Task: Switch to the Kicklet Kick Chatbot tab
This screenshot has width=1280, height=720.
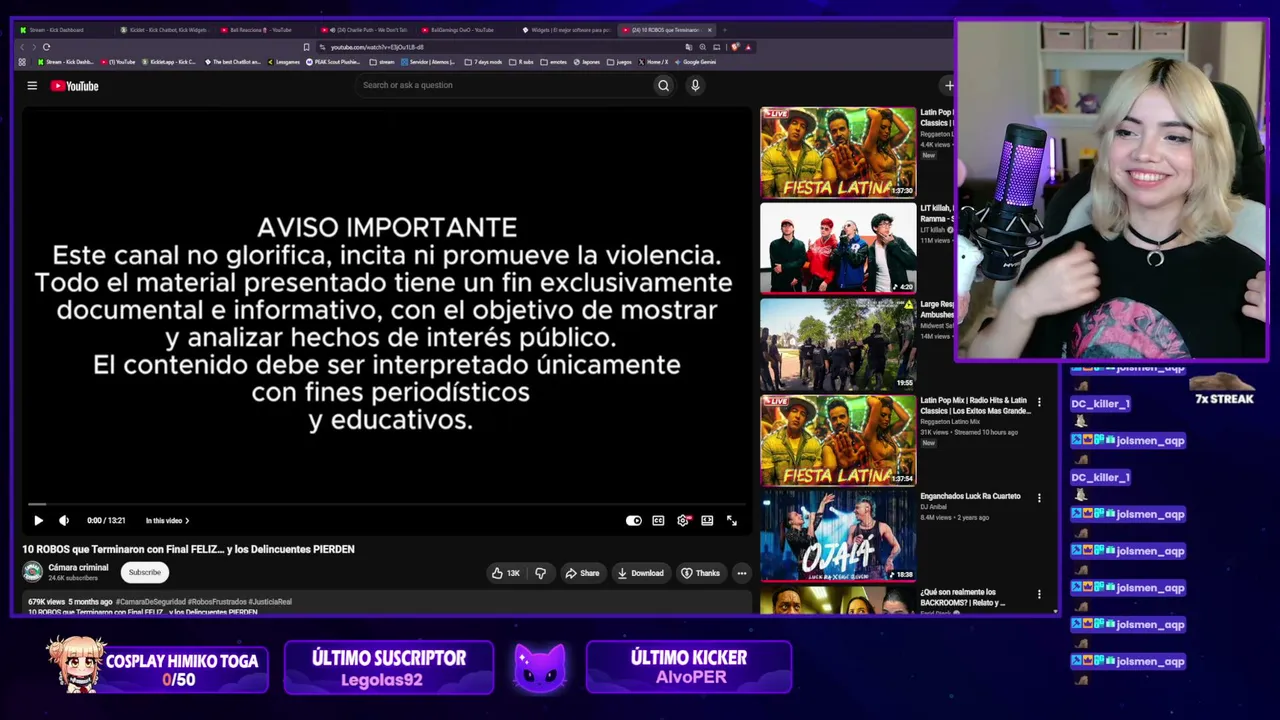Action: tap(164, 30)
